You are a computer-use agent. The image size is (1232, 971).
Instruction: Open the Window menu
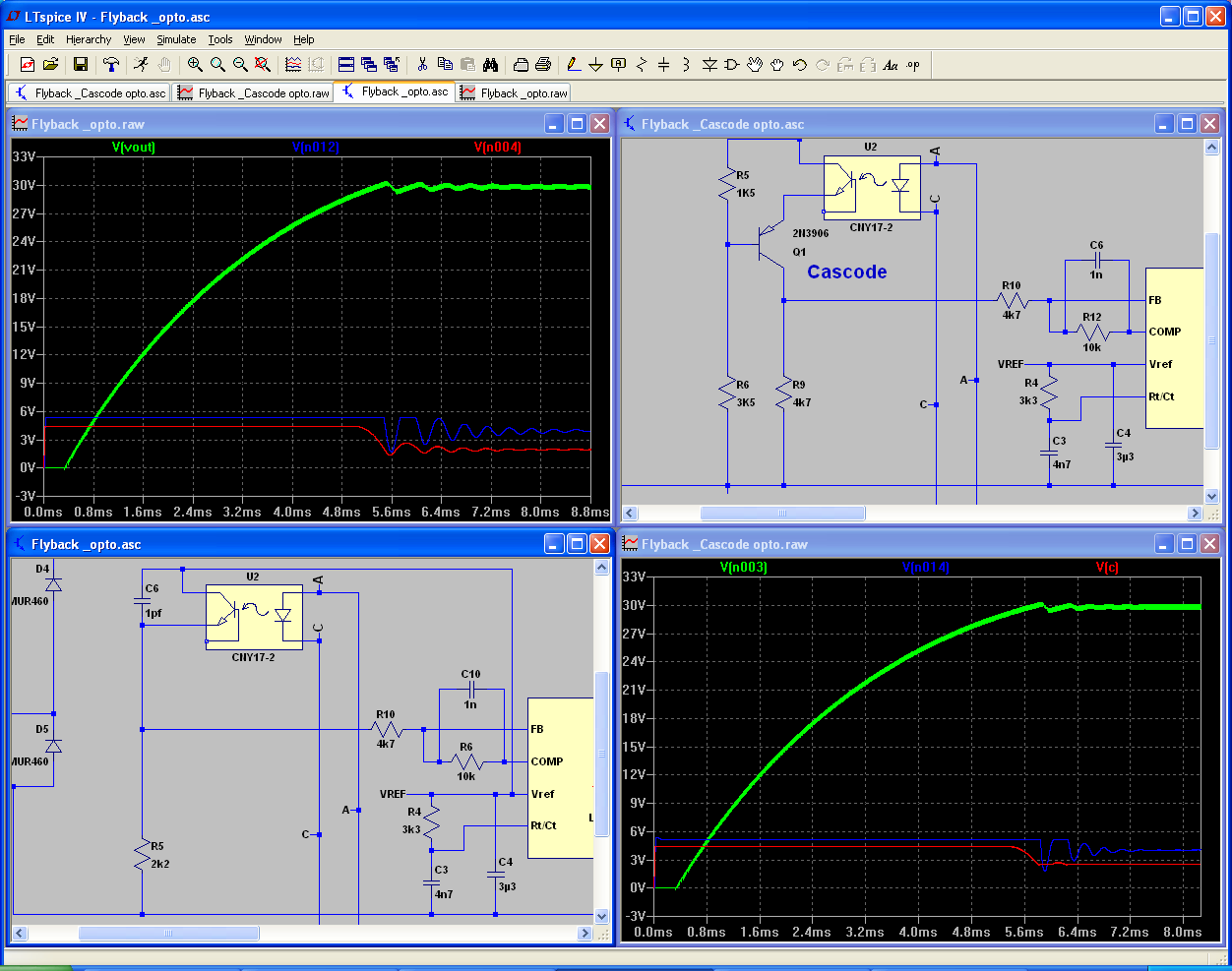[263, 39]
